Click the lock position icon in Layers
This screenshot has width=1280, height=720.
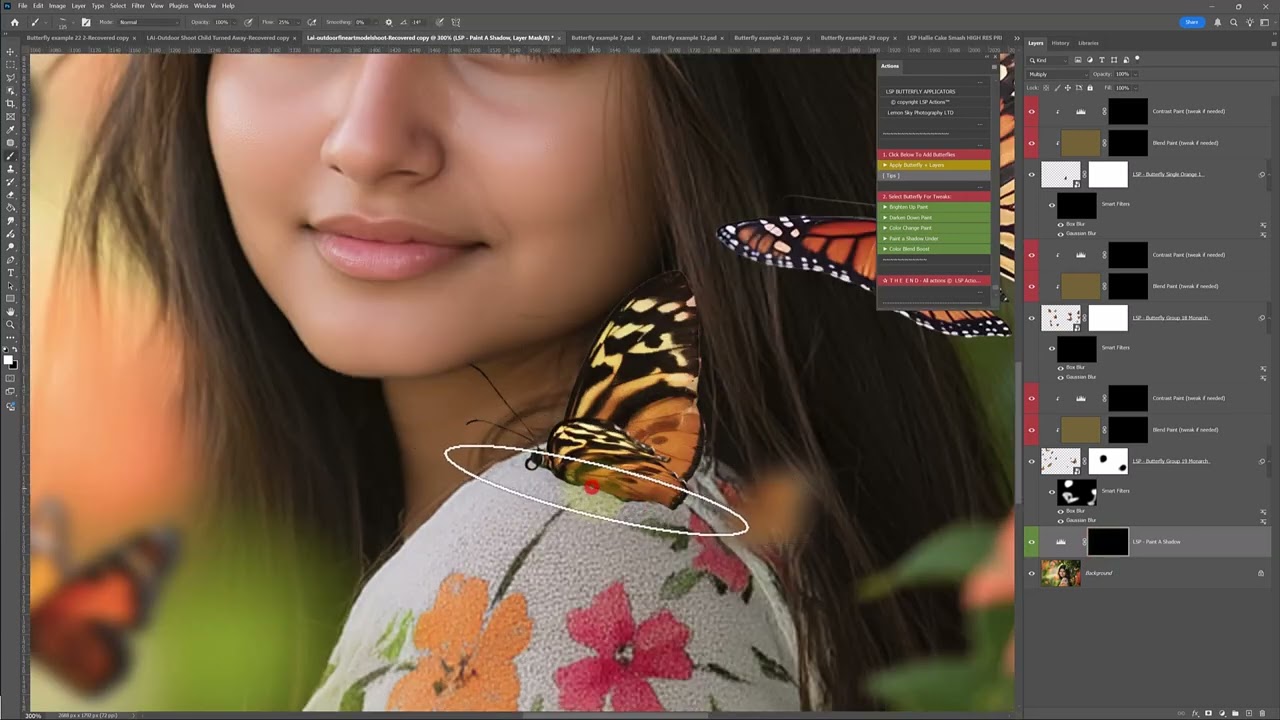[1068, 88]
